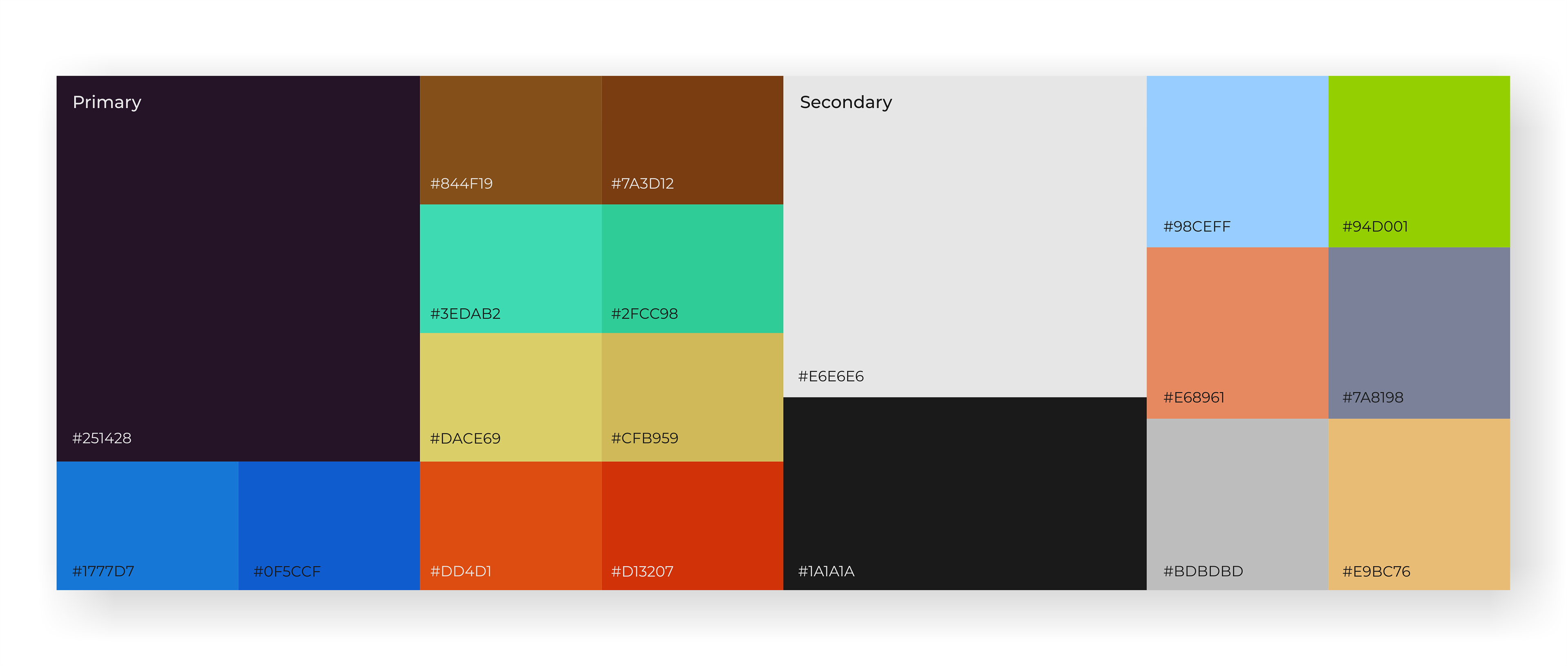Pick the light gray #E6E6E6 secondary swatch
Screen dimensions: 1568x666
965,237
